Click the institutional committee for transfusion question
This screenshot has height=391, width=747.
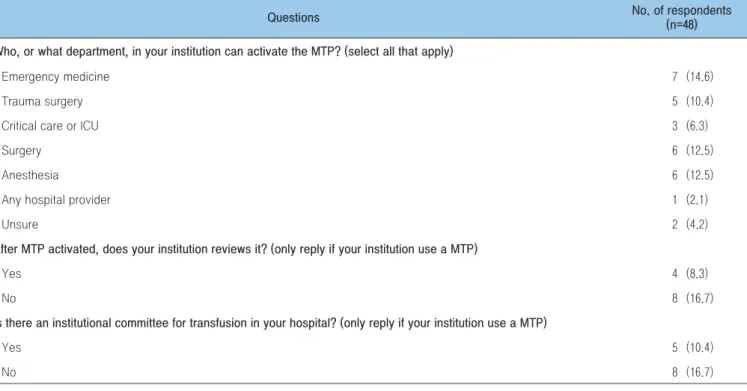[x=273, y=323]
